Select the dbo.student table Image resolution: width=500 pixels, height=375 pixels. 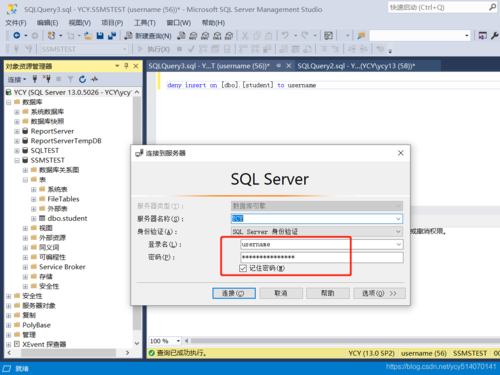point(67,218)
